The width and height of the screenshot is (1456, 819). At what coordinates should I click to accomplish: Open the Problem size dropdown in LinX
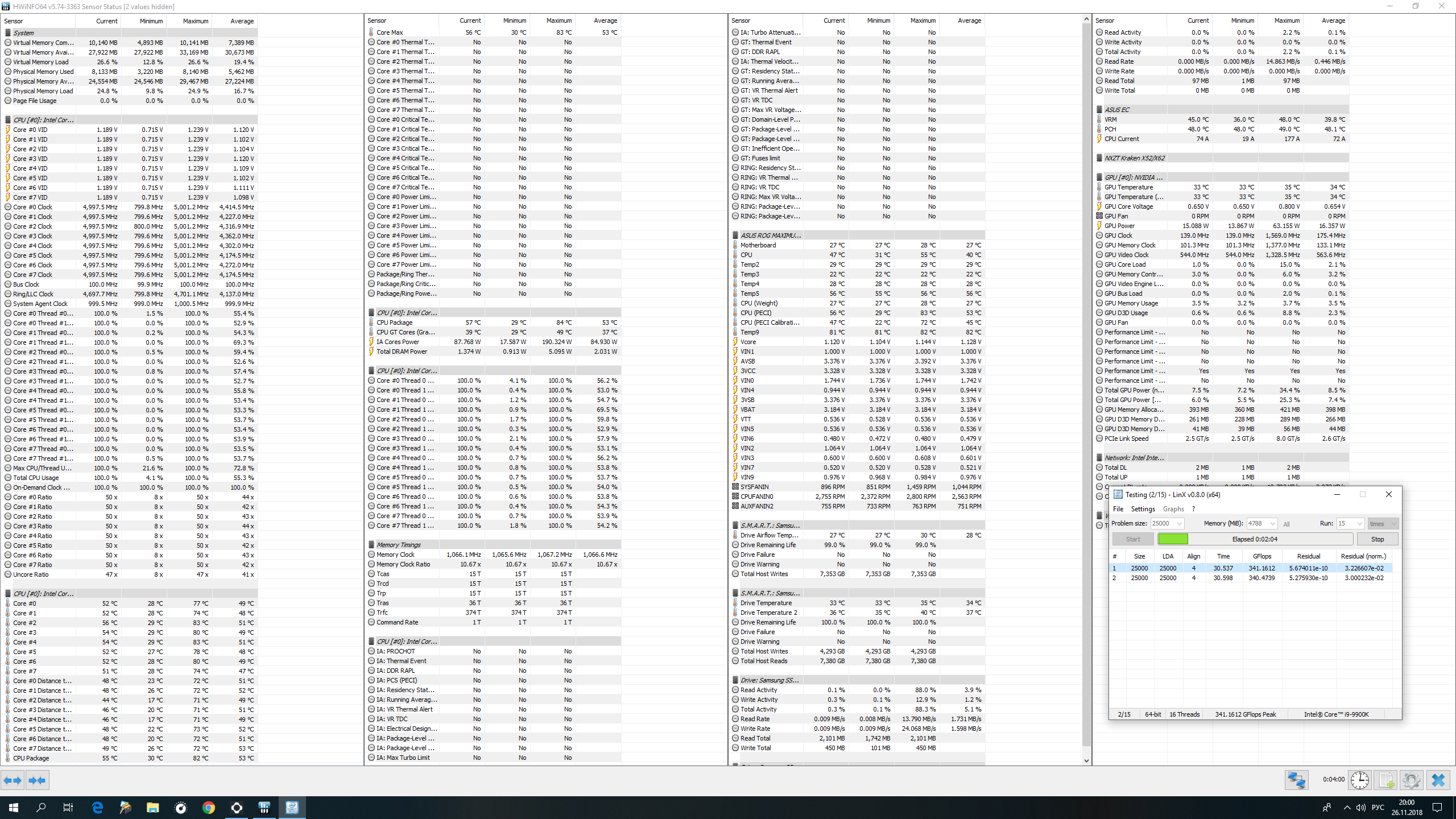pyautogui.click(x=1180, y=524)
